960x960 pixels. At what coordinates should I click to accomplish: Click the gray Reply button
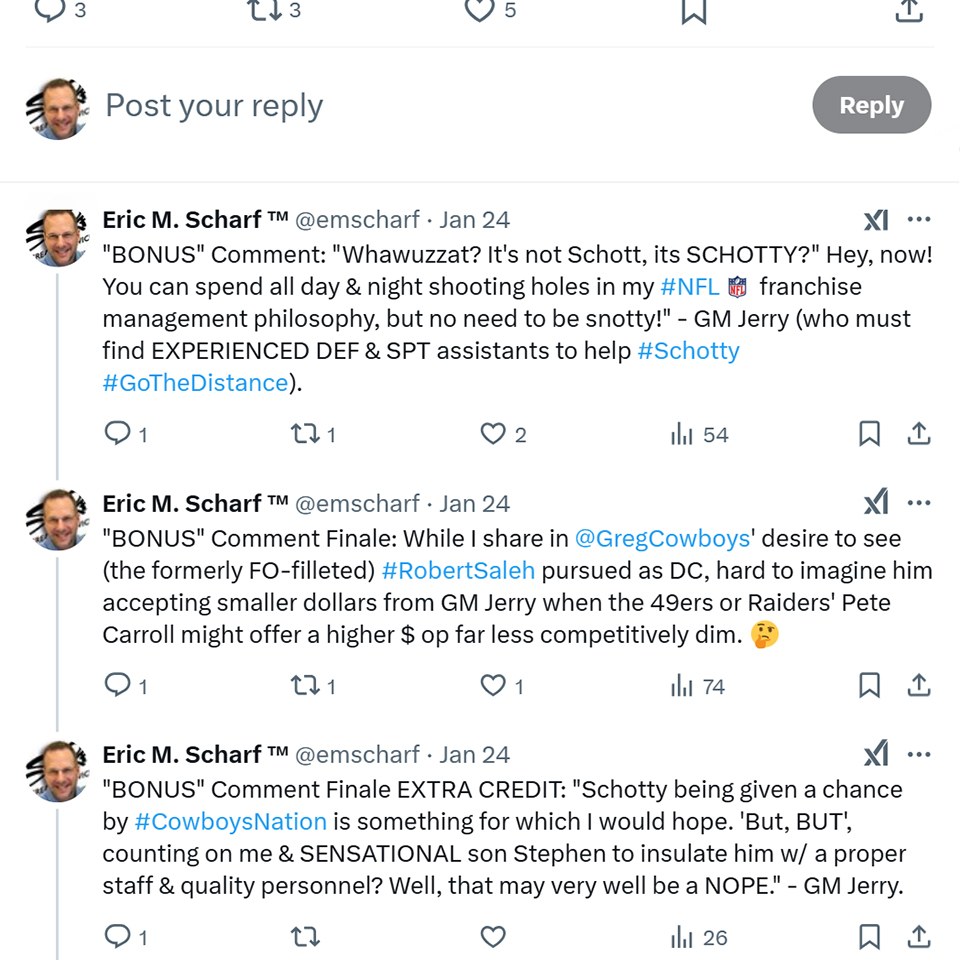872,105
